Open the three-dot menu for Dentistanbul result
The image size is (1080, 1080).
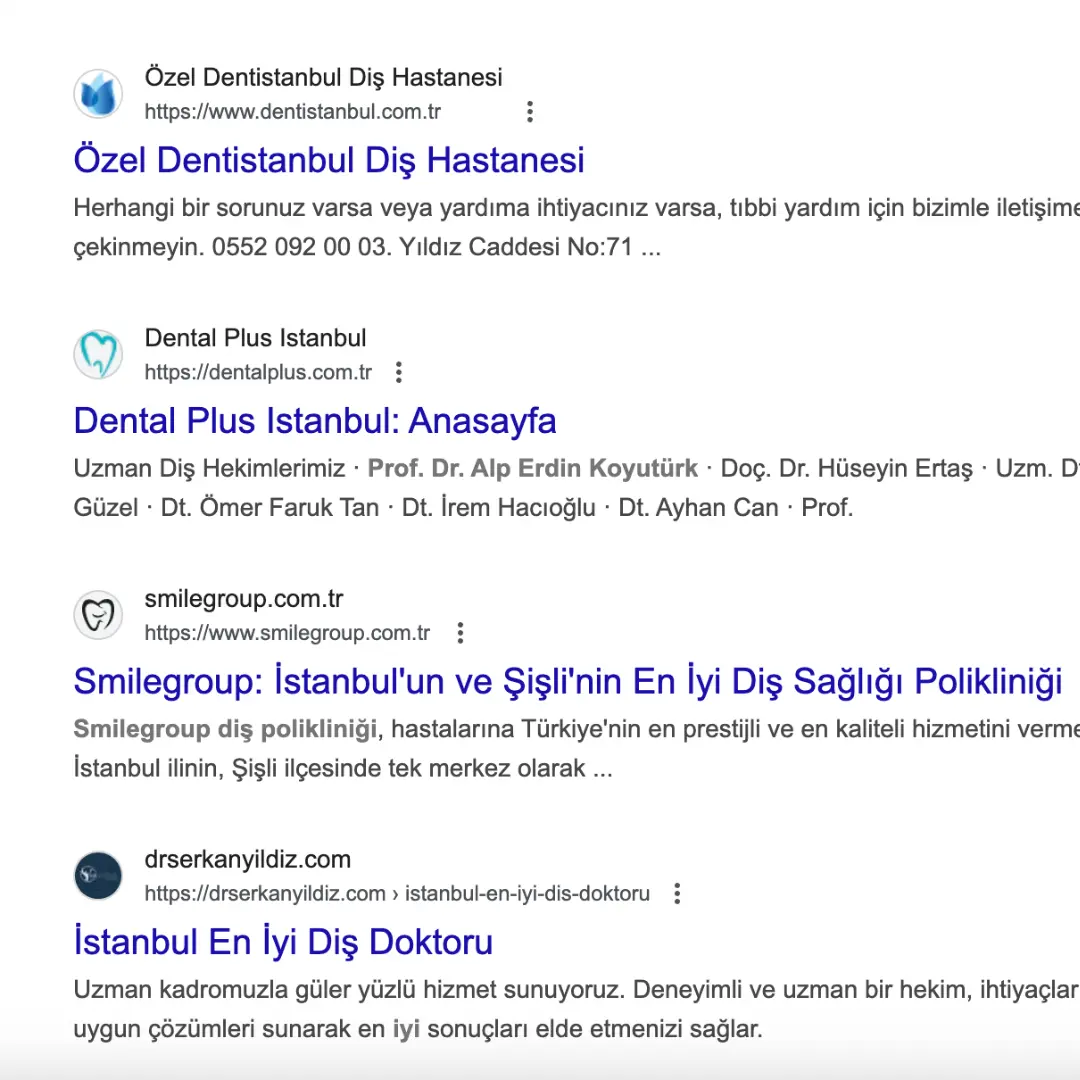(529, 111)
